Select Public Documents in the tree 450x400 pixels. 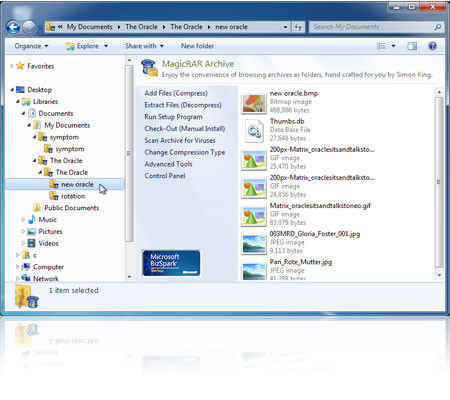pos(72,208)
